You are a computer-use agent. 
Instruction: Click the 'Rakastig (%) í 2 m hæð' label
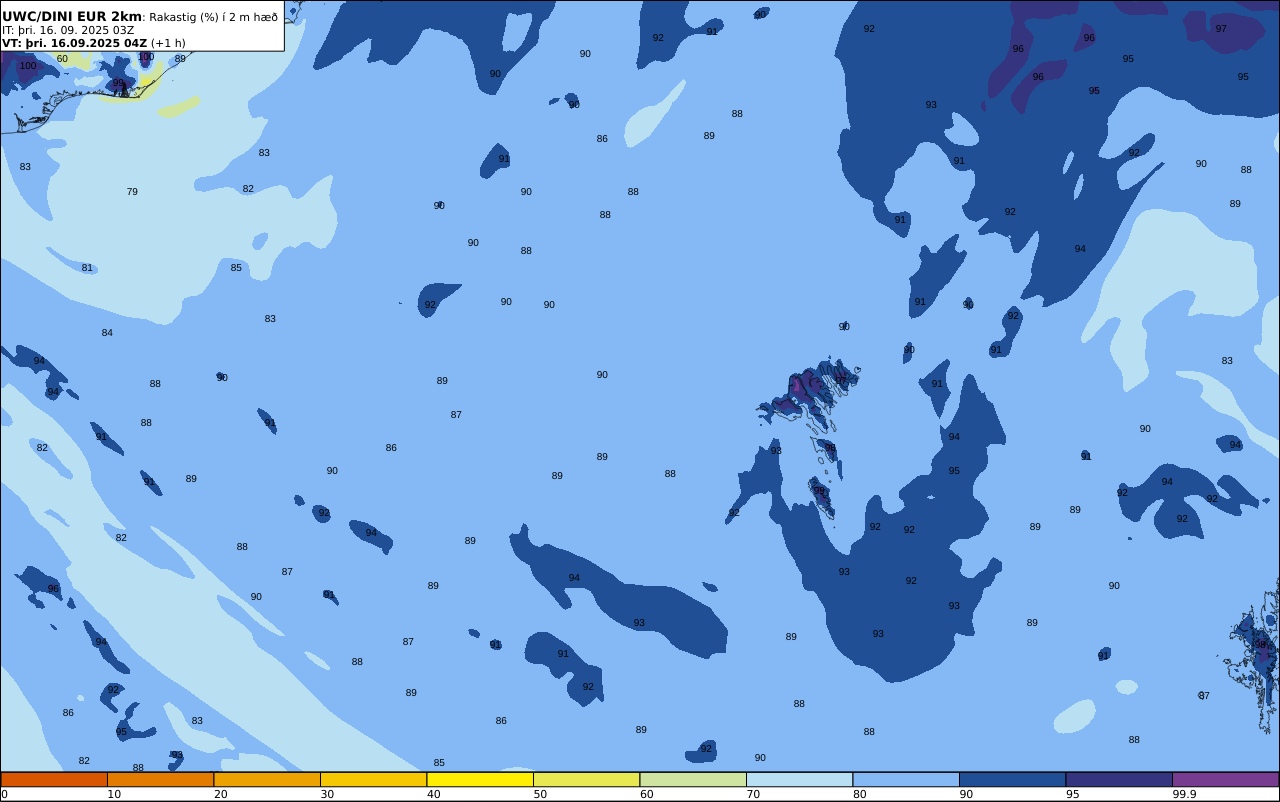point(213,17)
